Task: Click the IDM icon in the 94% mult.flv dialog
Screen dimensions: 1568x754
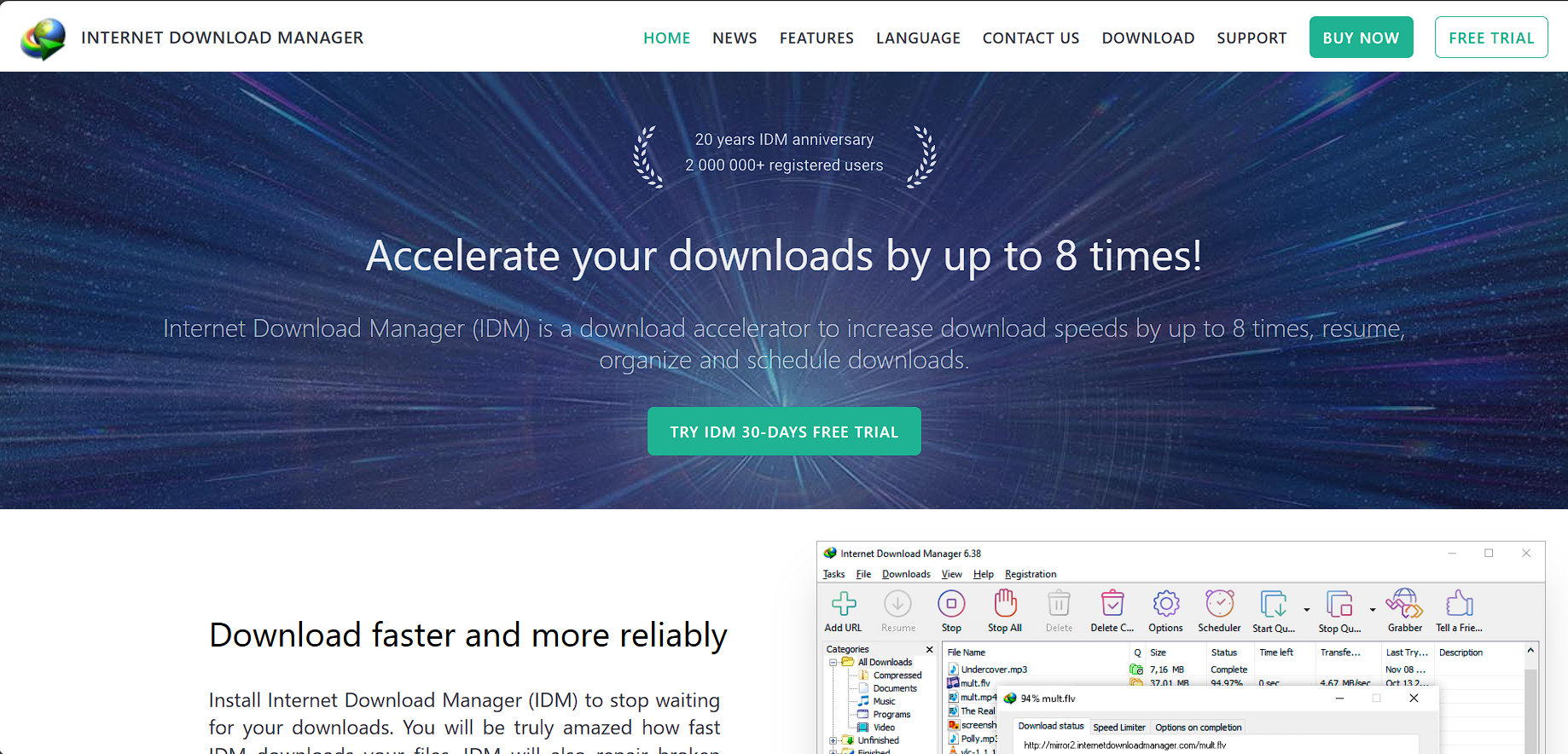Action: [x=1011, y=698]
